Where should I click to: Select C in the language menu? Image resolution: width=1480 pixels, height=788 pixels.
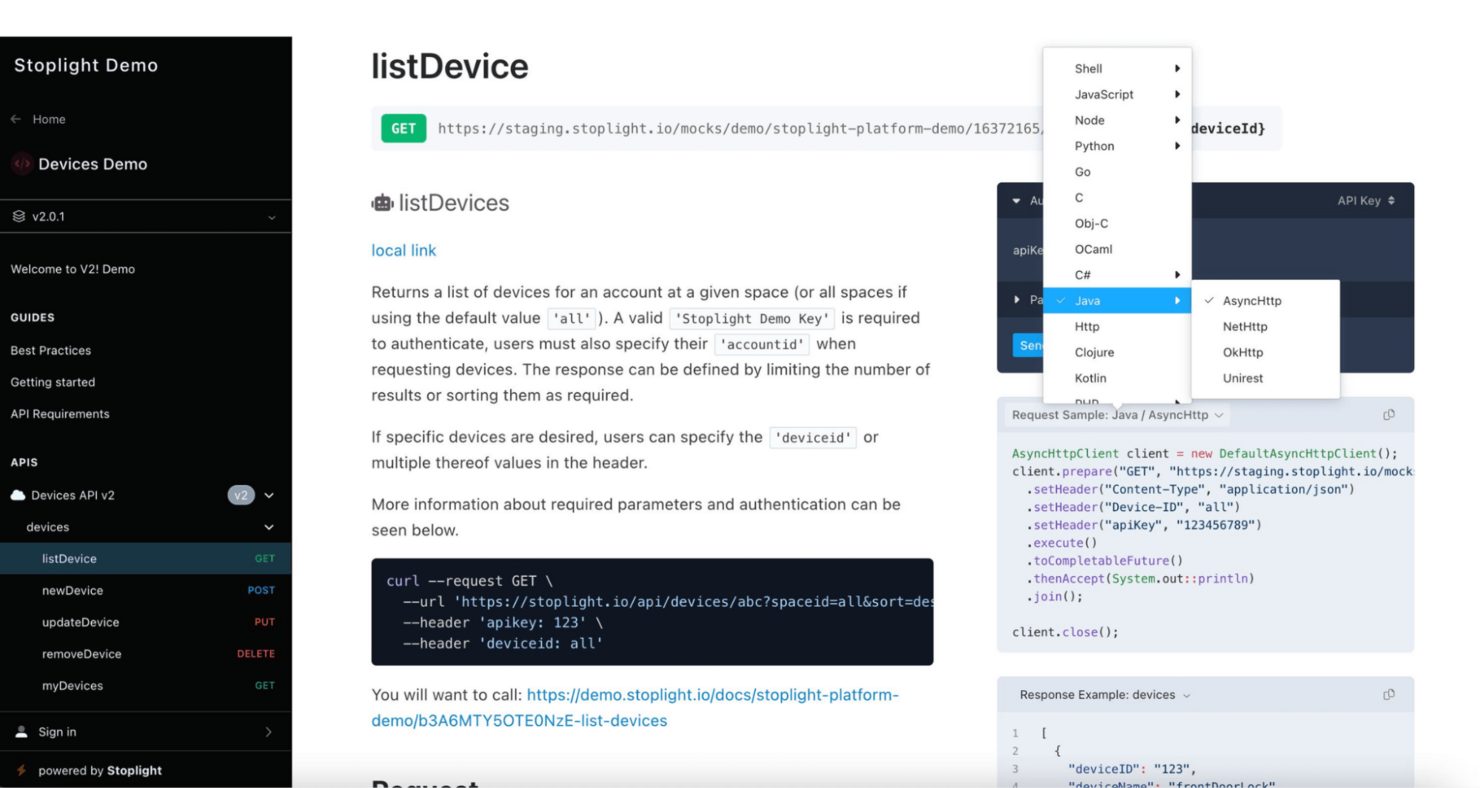[1117, 198]
